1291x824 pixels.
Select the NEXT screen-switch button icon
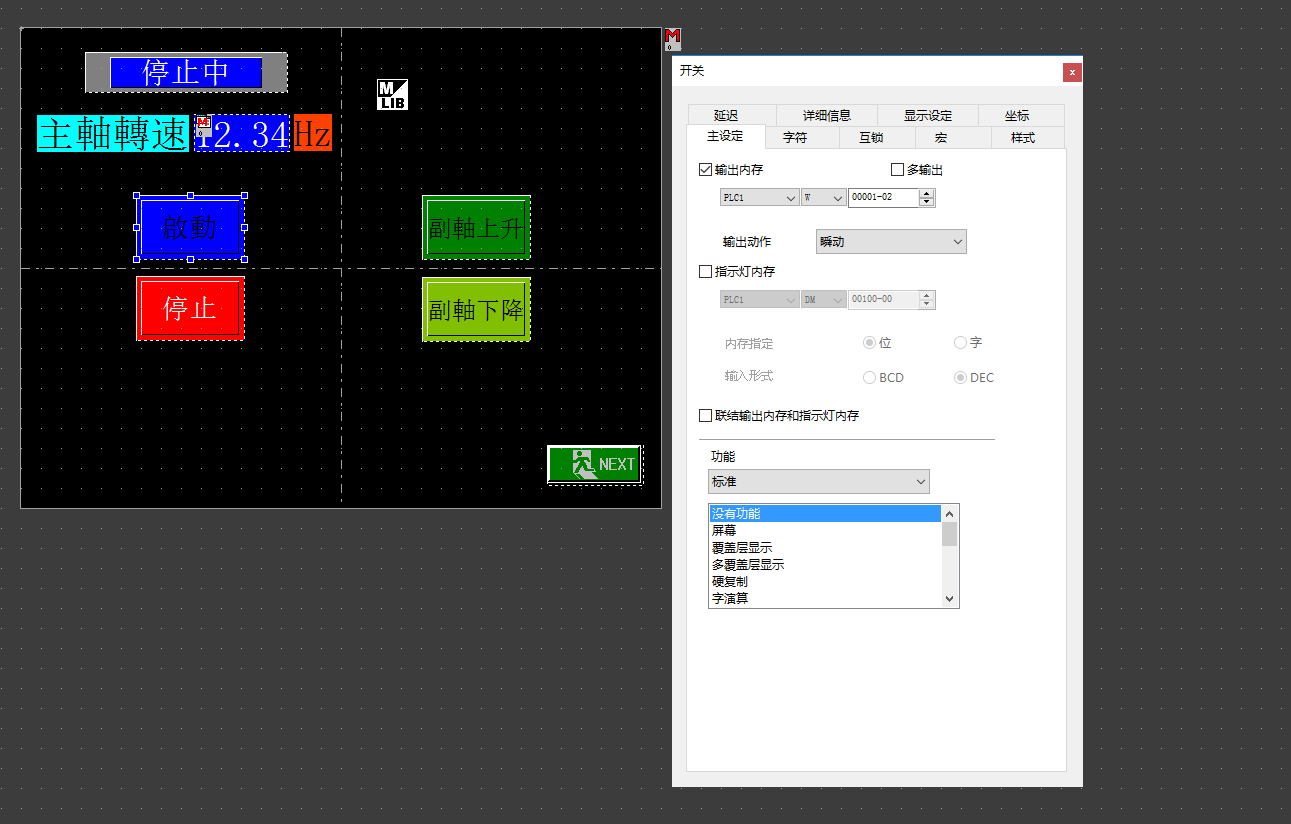(595, 464)
